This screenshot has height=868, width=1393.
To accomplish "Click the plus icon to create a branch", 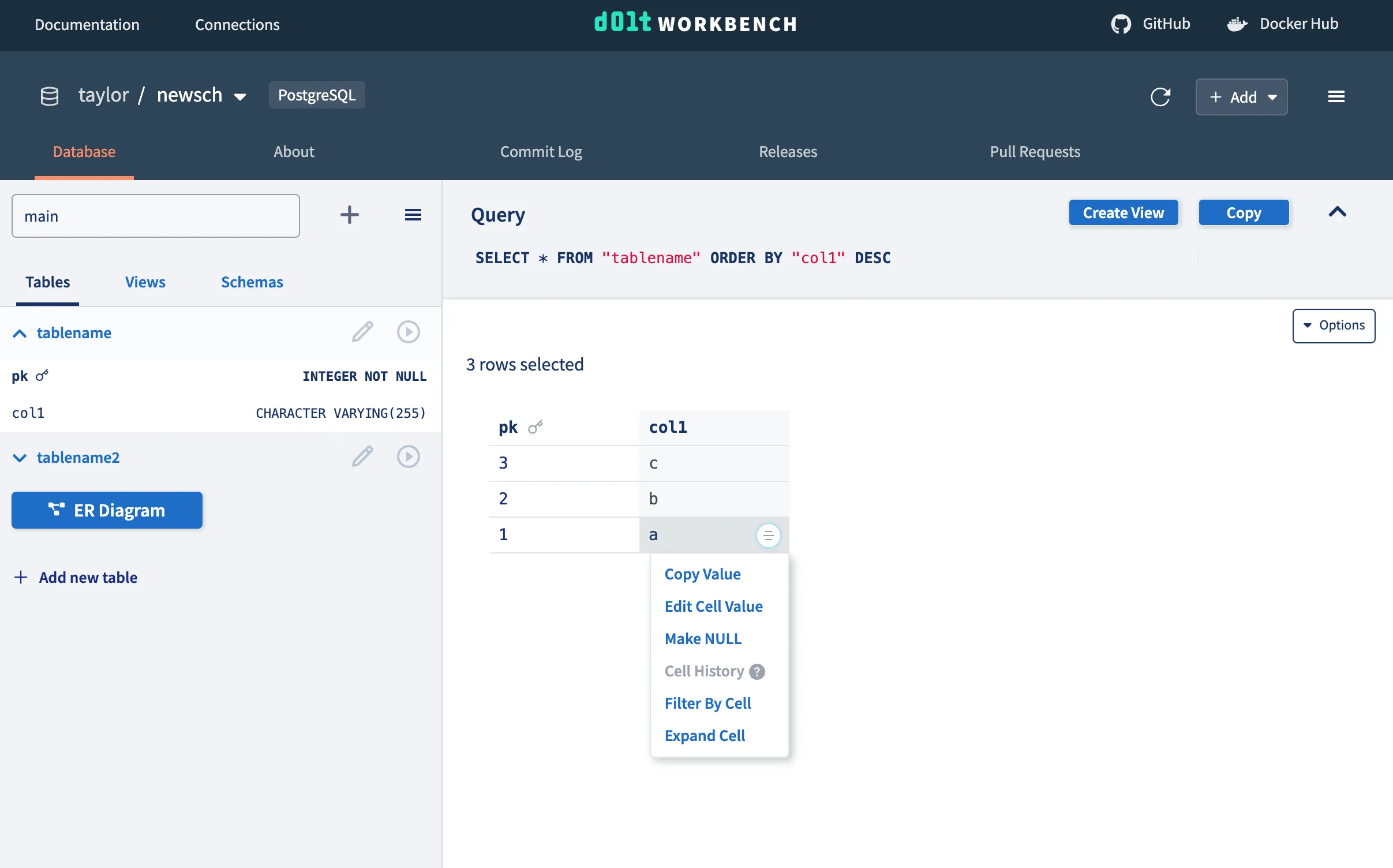I will coord(349,215).
